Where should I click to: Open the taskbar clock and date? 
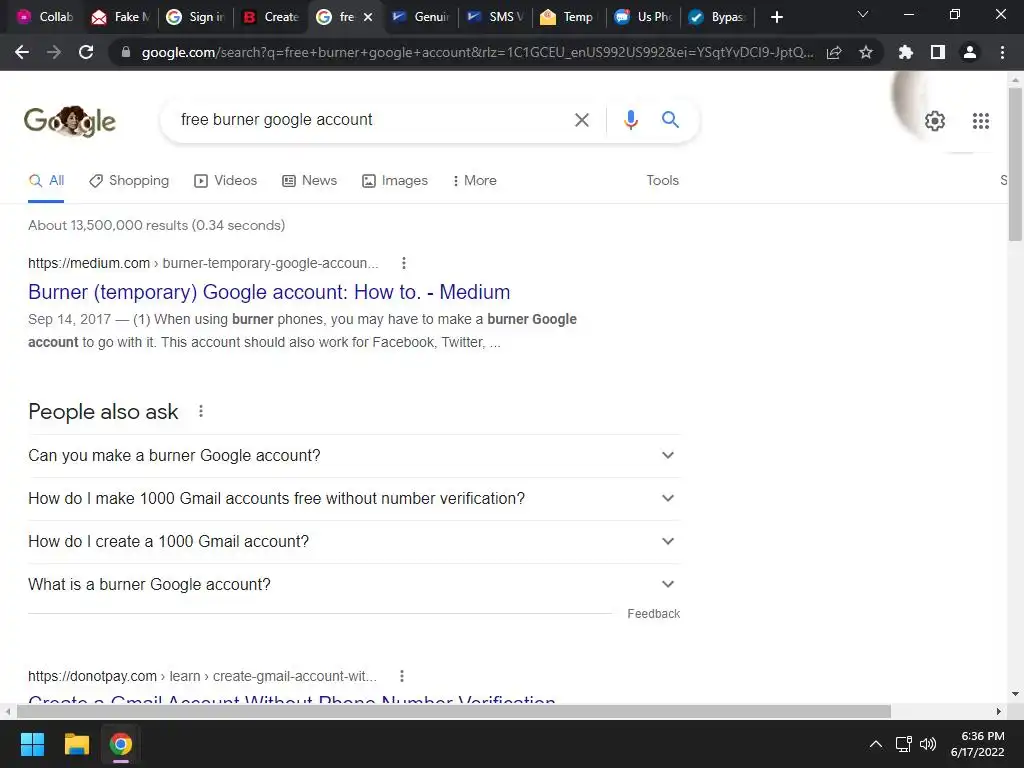point(978,744)
